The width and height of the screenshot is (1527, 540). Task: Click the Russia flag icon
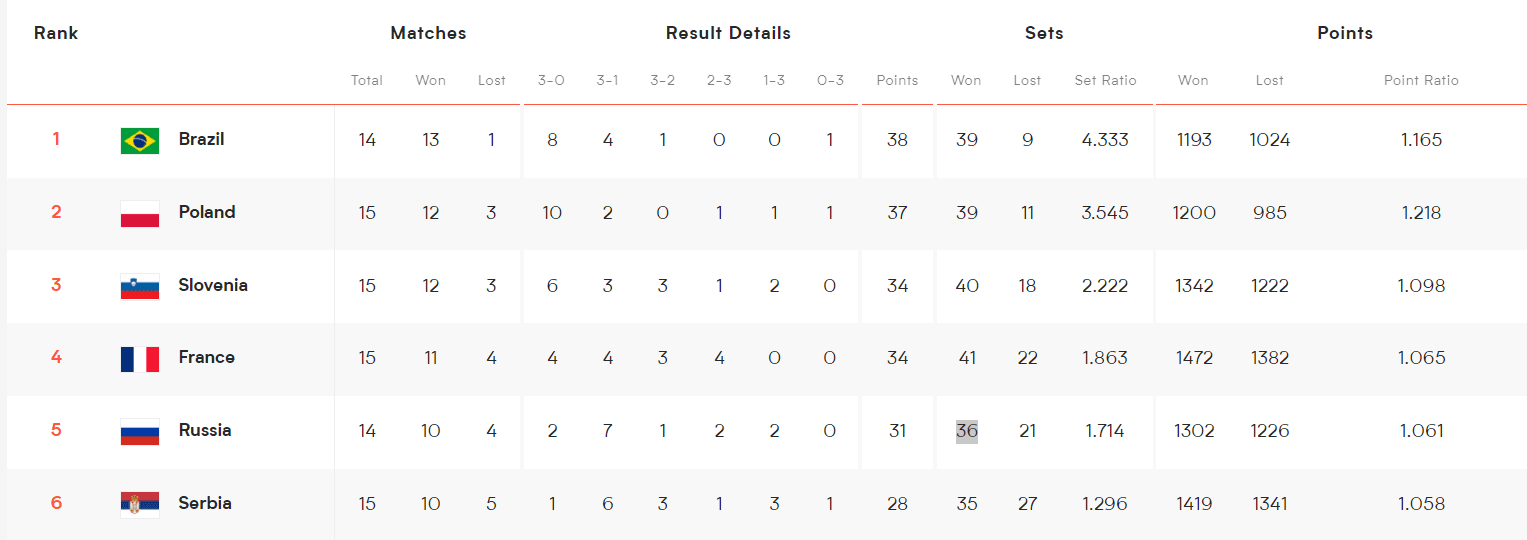[140, 432]
